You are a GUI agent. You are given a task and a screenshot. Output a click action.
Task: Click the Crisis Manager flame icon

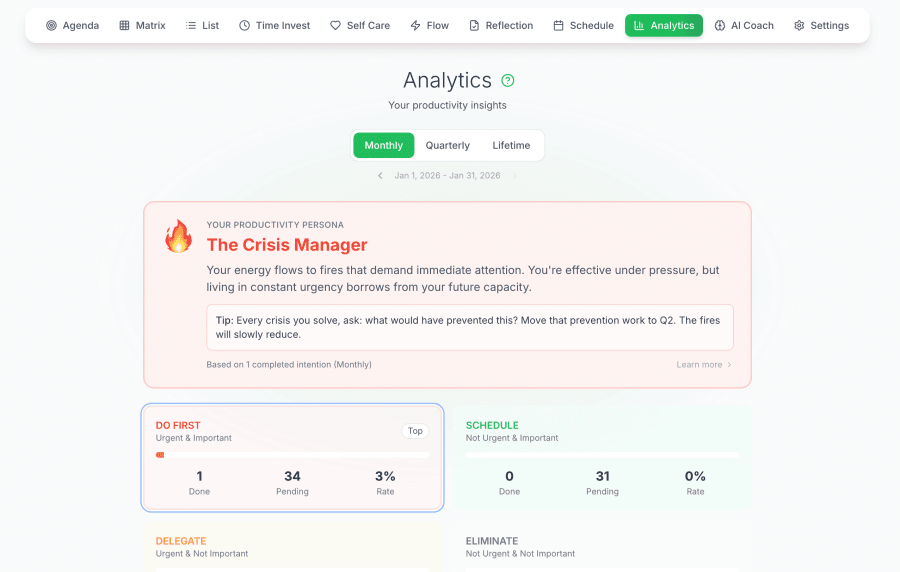pos(179,236)
